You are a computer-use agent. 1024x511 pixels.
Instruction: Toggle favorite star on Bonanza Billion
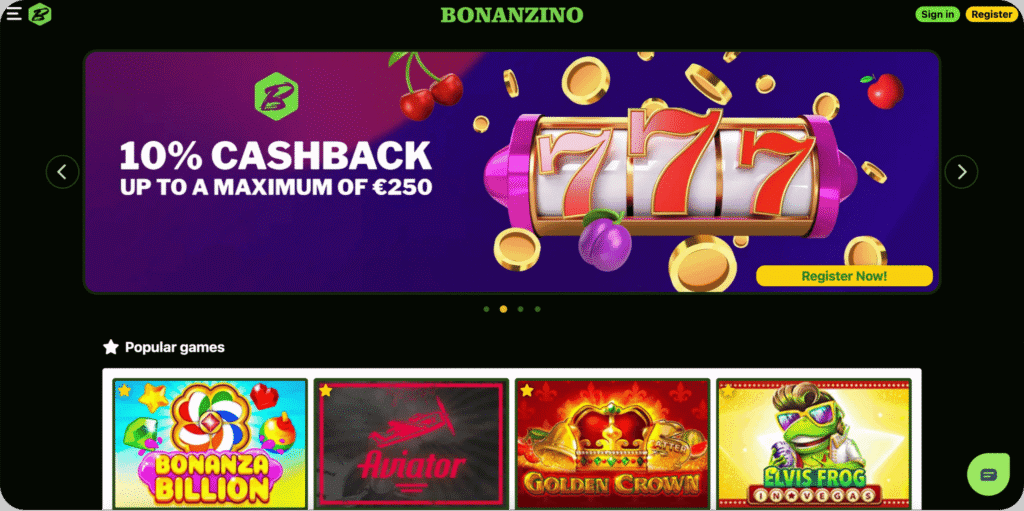[x=124, y=391]
